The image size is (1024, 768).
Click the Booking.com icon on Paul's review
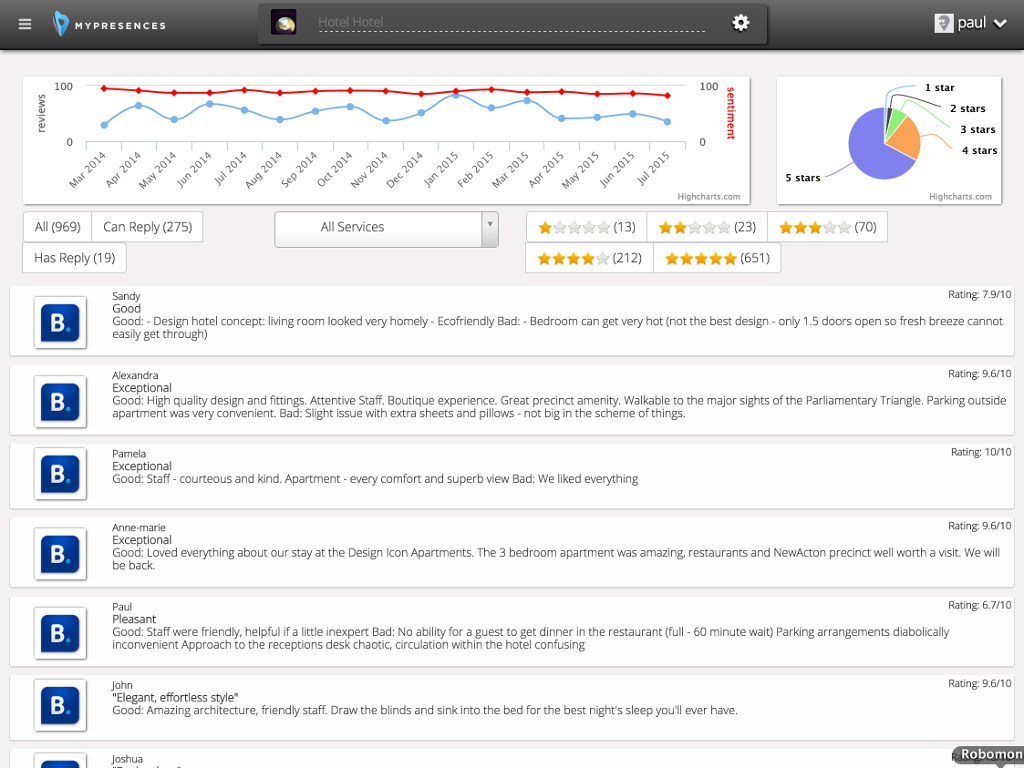click(x=60, y=633)
